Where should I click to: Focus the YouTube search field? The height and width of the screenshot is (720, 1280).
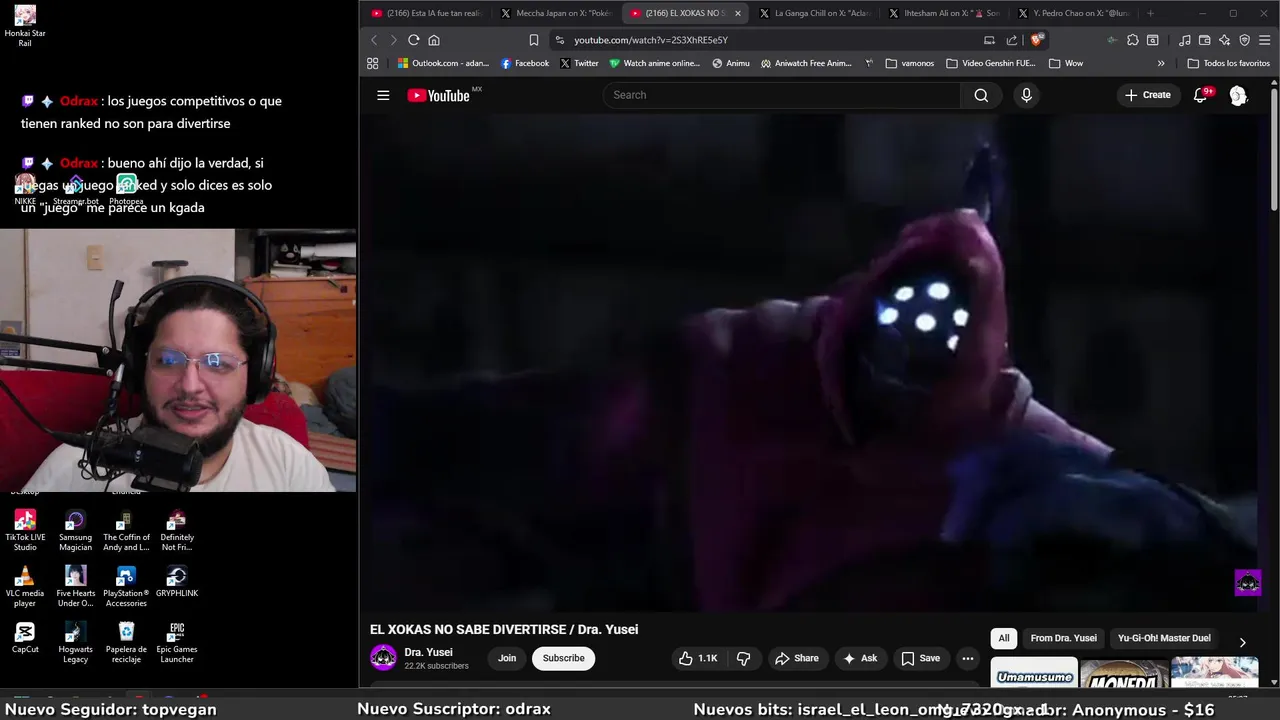click(781, 95)
